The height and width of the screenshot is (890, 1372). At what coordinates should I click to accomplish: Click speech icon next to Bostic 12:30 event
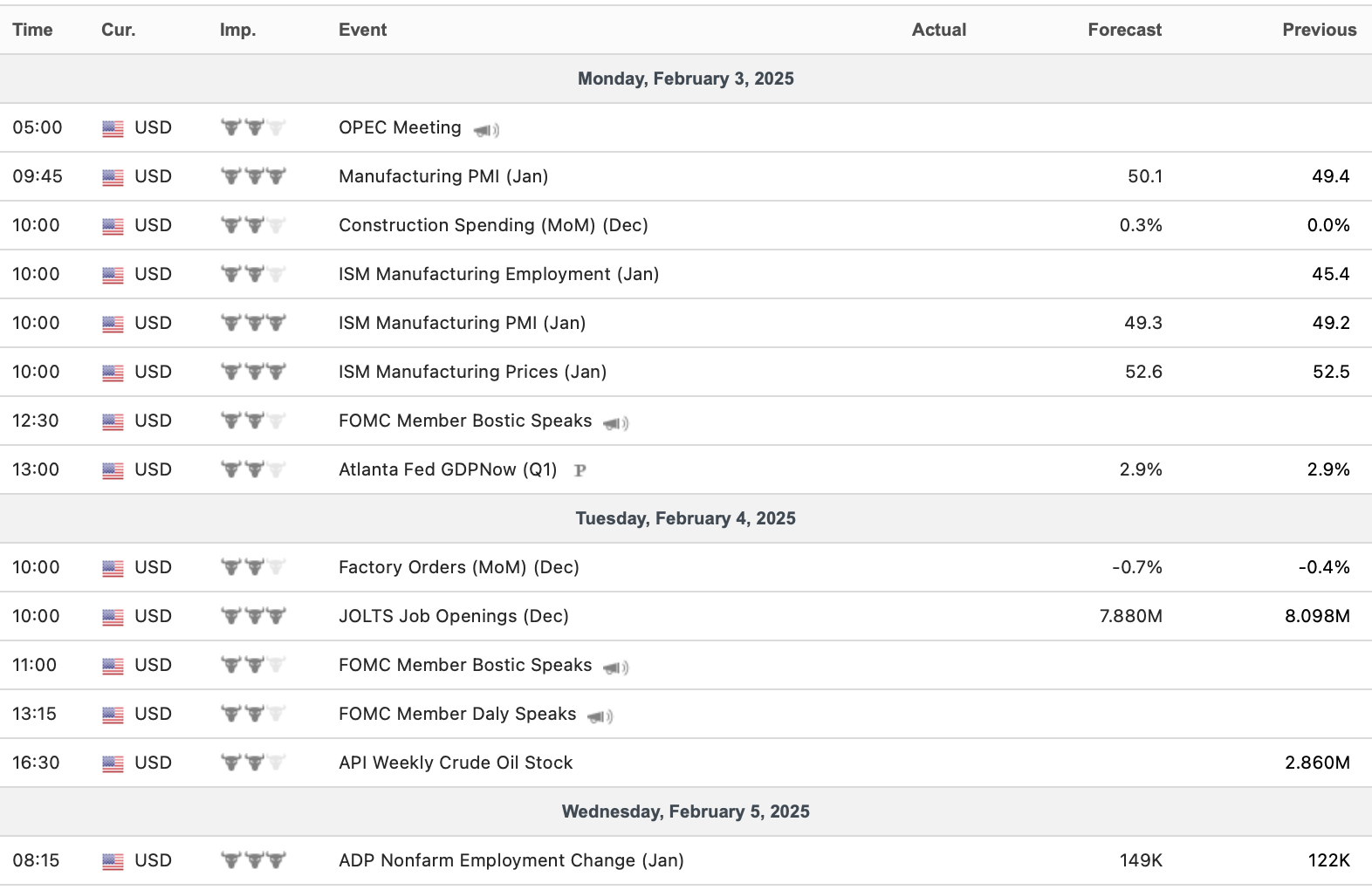tap(616, 423)
